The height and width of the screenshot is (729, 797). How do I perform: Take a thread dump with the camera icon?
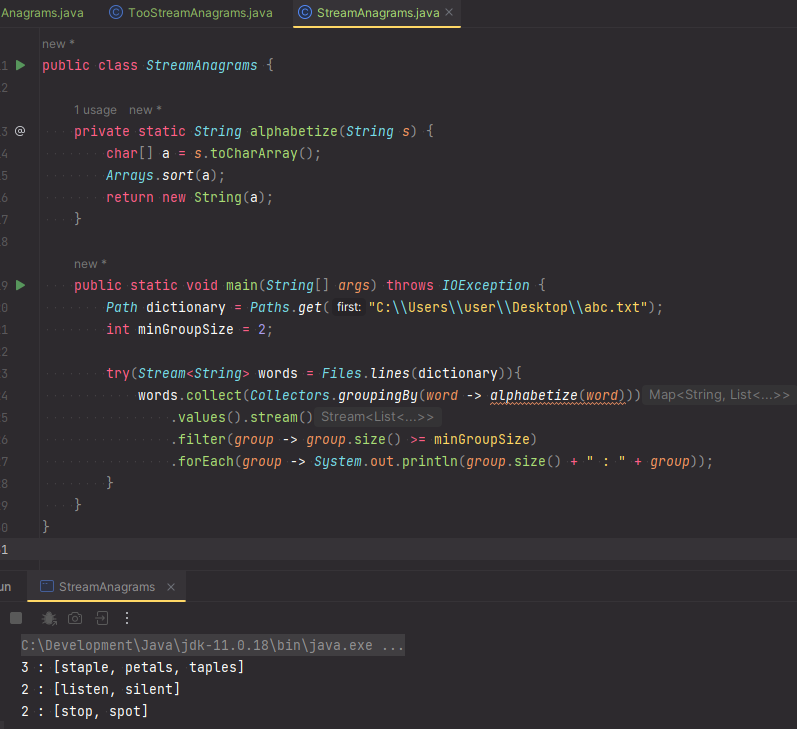[75, 618]
